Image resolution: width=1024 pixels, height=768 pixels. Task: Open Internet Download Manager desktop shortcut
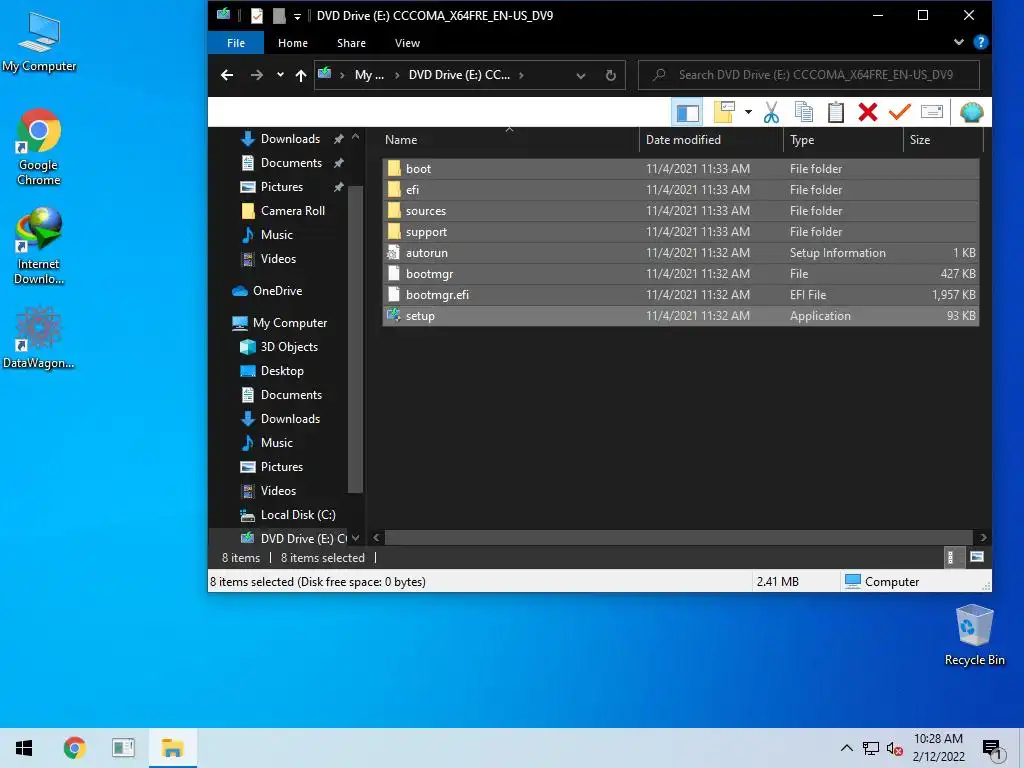point(39,246)
